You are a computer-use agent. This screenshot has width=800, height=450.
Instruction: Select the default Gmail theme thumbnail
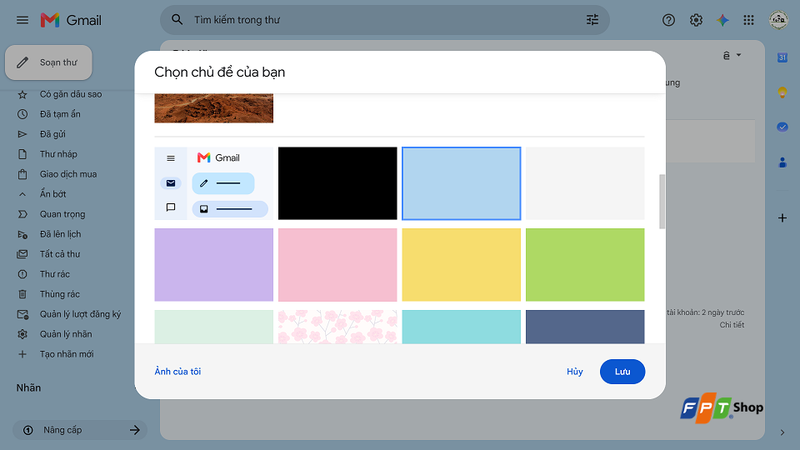[x=214, y=184]
